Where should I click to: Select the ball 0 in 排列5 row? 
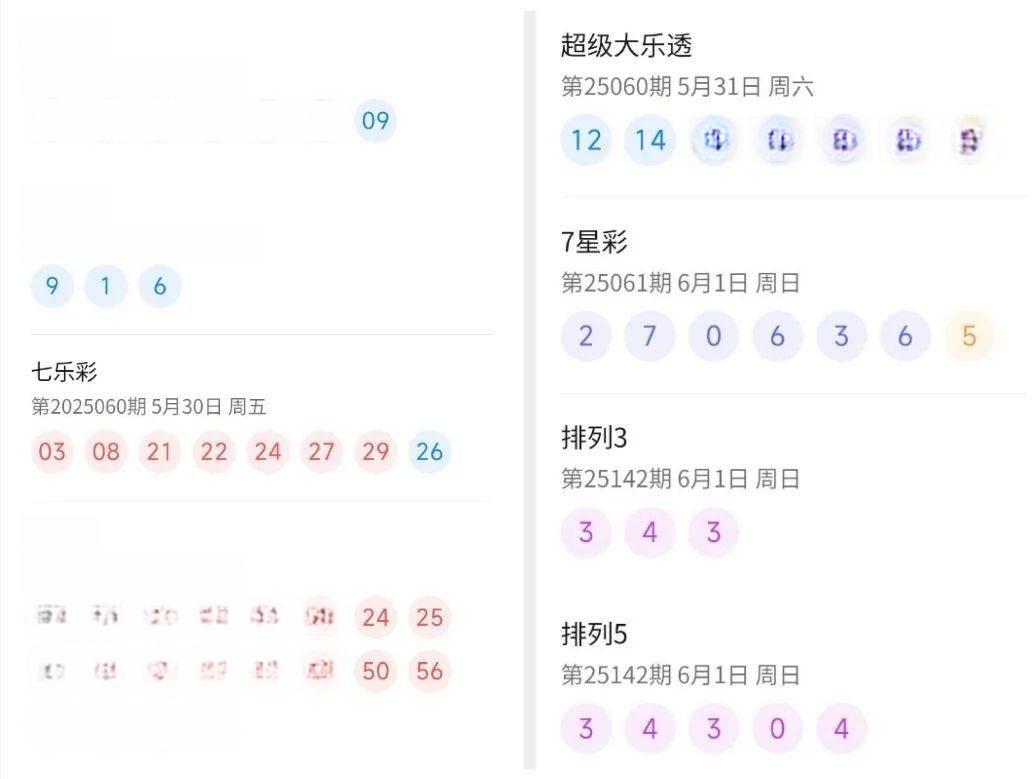coord(777,728)
